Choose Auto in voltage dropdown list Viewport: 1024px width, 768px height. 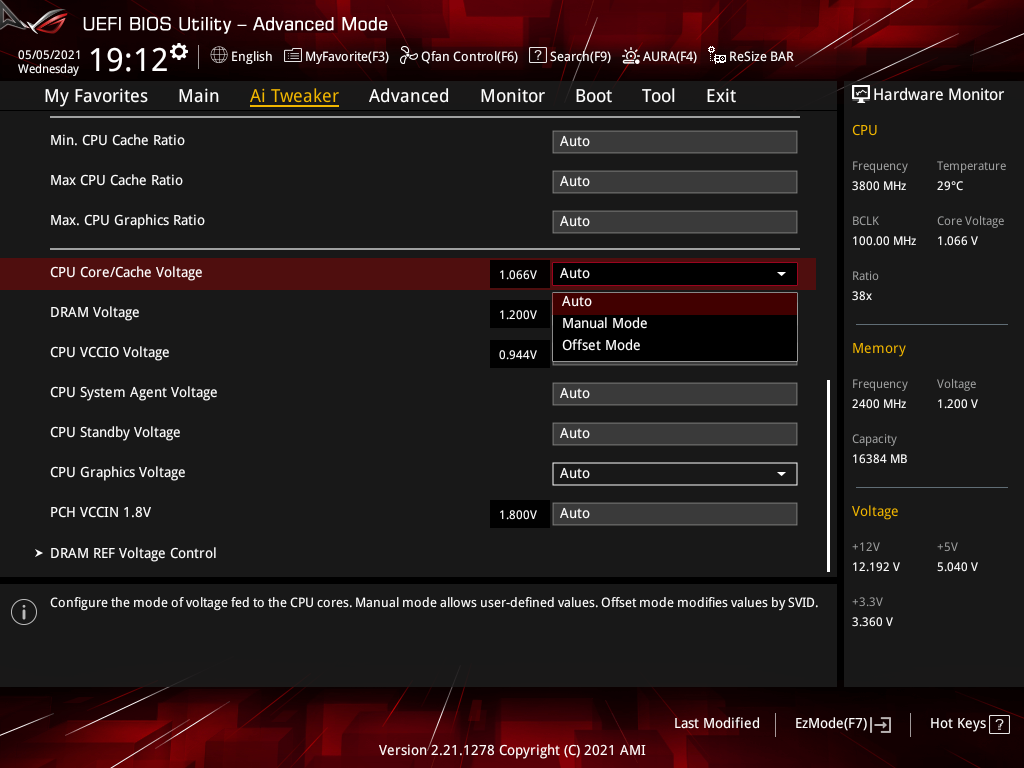[x=675, y=302]
